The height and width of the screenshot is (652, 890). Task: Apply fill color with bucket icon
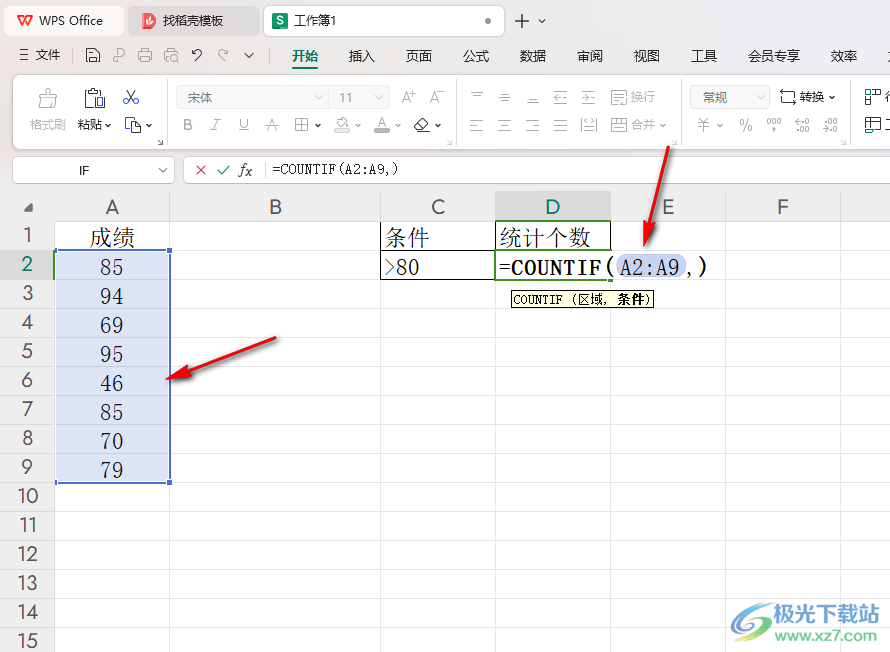coord(342,124)
